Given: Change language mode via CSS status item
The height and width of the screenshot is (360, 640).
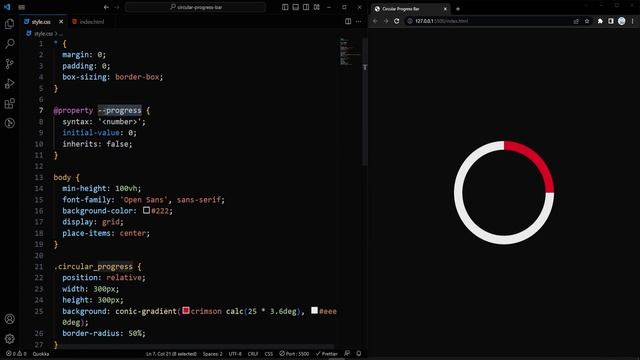Looking at the screenshot, I should pos(269,354).
